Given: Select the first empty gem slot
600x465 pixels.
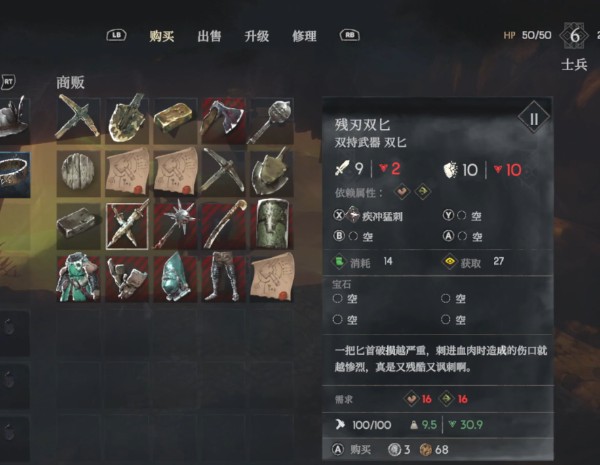Looking at the screenshot, I should click(x=345, y=298).
